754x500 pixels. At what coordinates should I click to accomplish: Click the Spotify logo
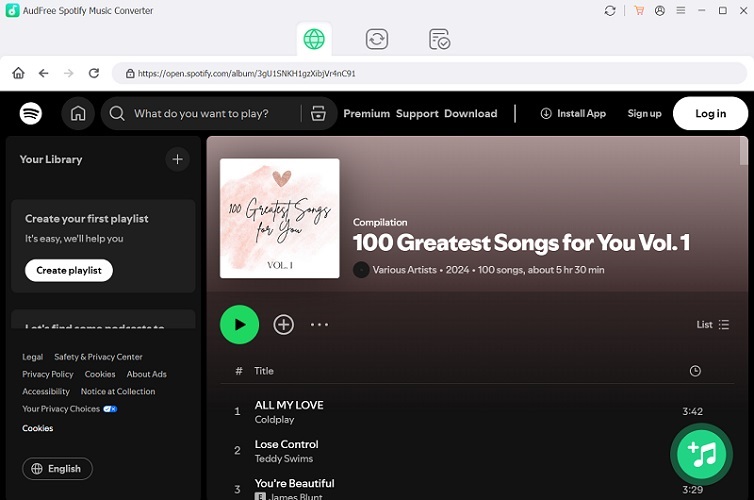tap(31, 113)
